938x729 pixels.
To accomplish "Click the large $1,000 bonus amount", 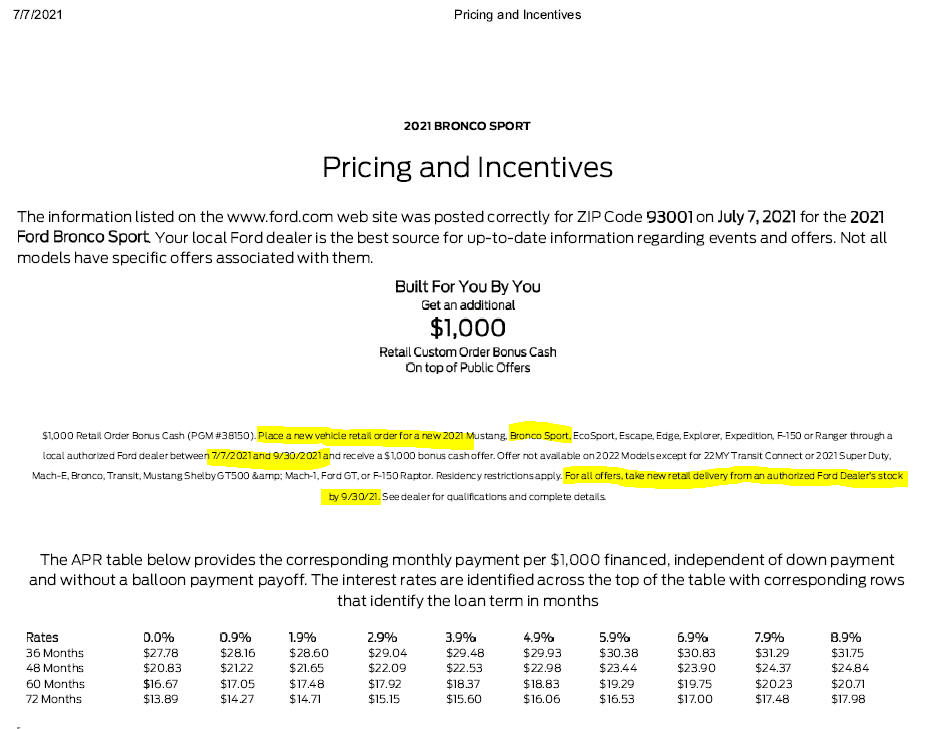I will point(468,327).
